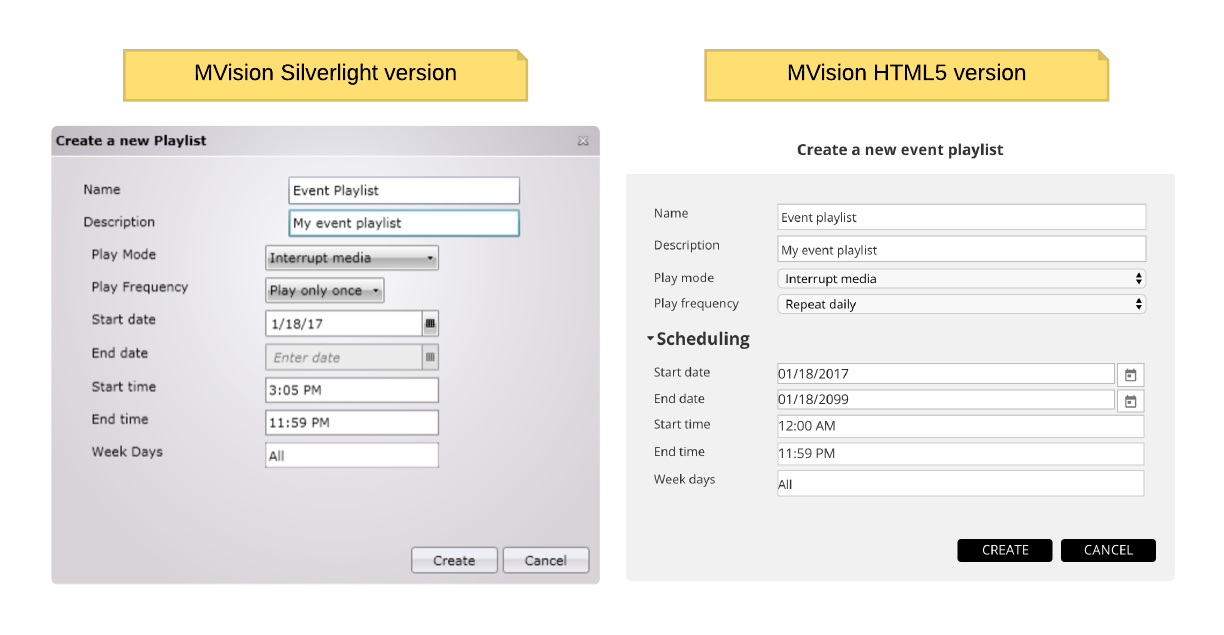The image size is (1224, 635).
Task: Click Create button in Silverlight dialog
Action: click(454, 561)
